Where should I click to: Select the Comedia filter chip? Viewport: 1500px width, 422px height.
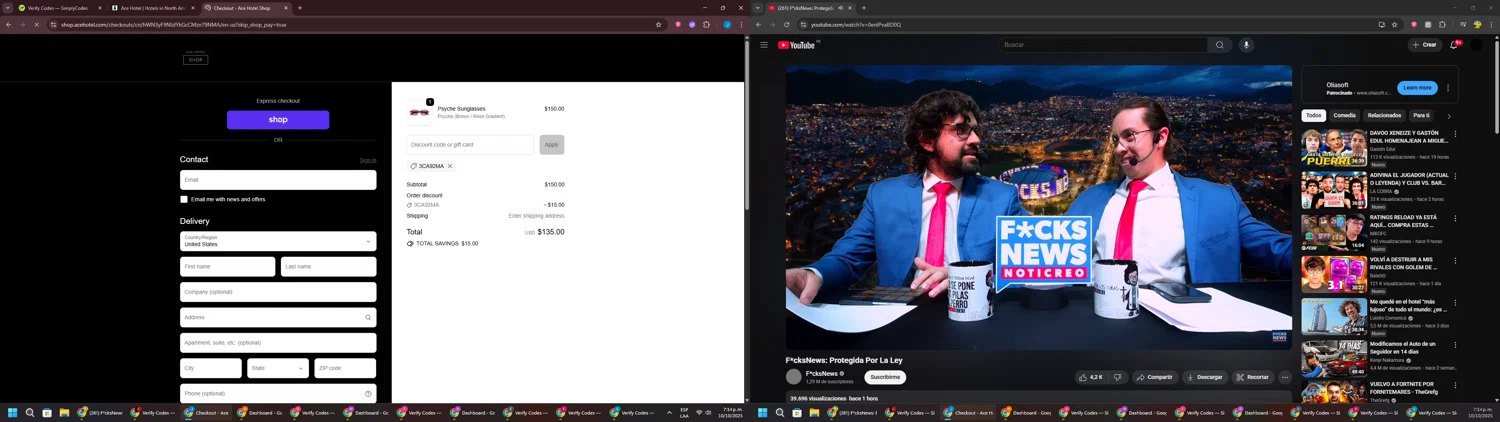(1344, 116)
